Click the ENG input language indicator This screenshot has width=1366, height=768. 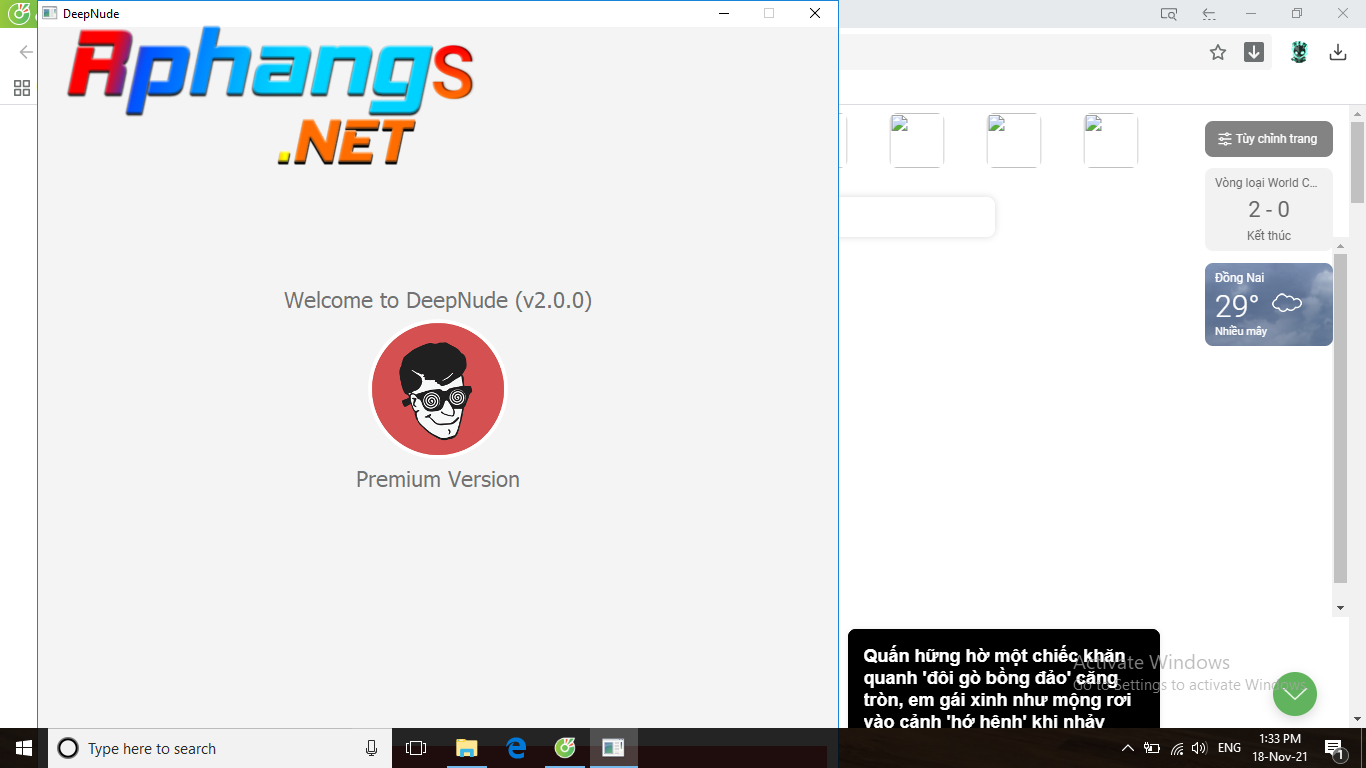point(1229,748)
